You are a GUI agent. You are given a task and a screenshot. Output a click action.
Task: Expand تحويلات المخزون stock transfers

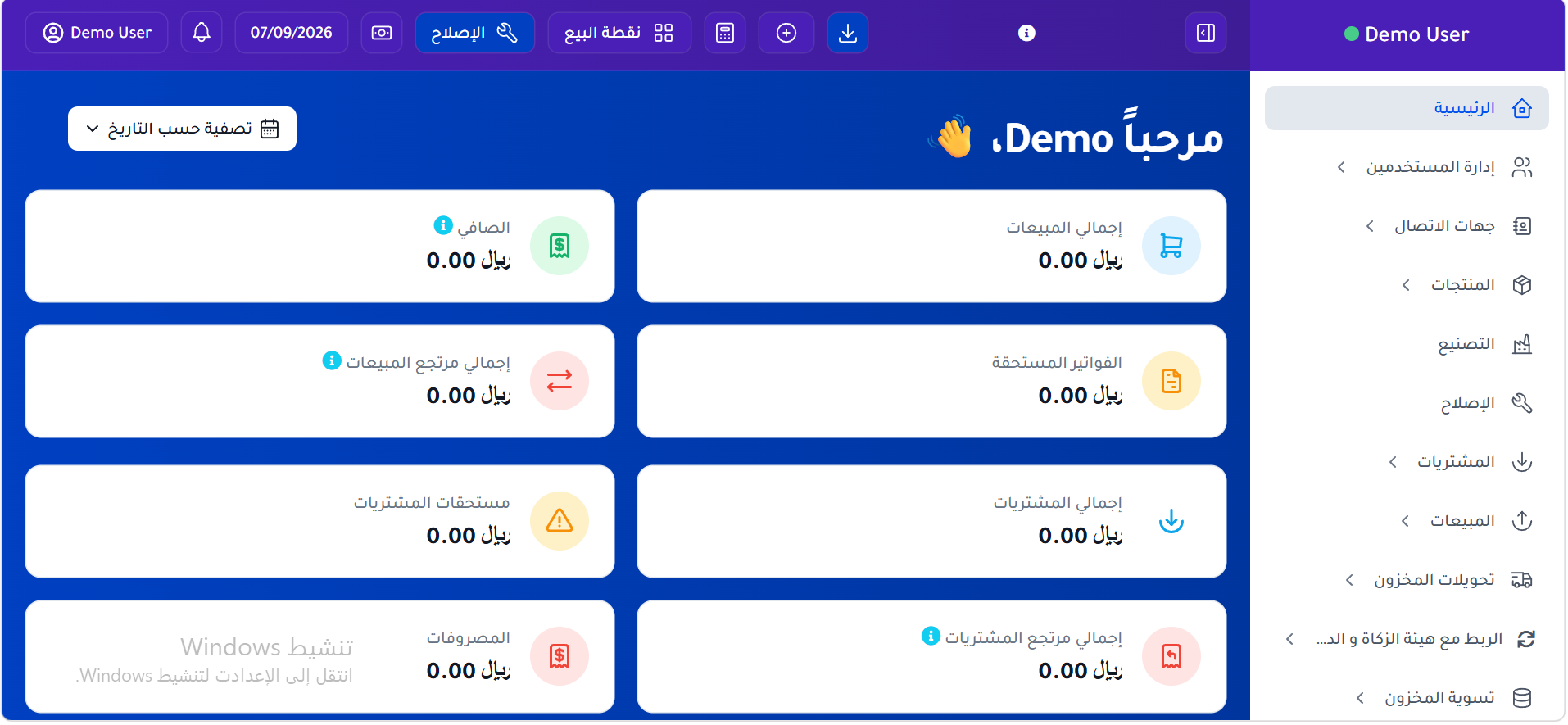click(1407, 580)
